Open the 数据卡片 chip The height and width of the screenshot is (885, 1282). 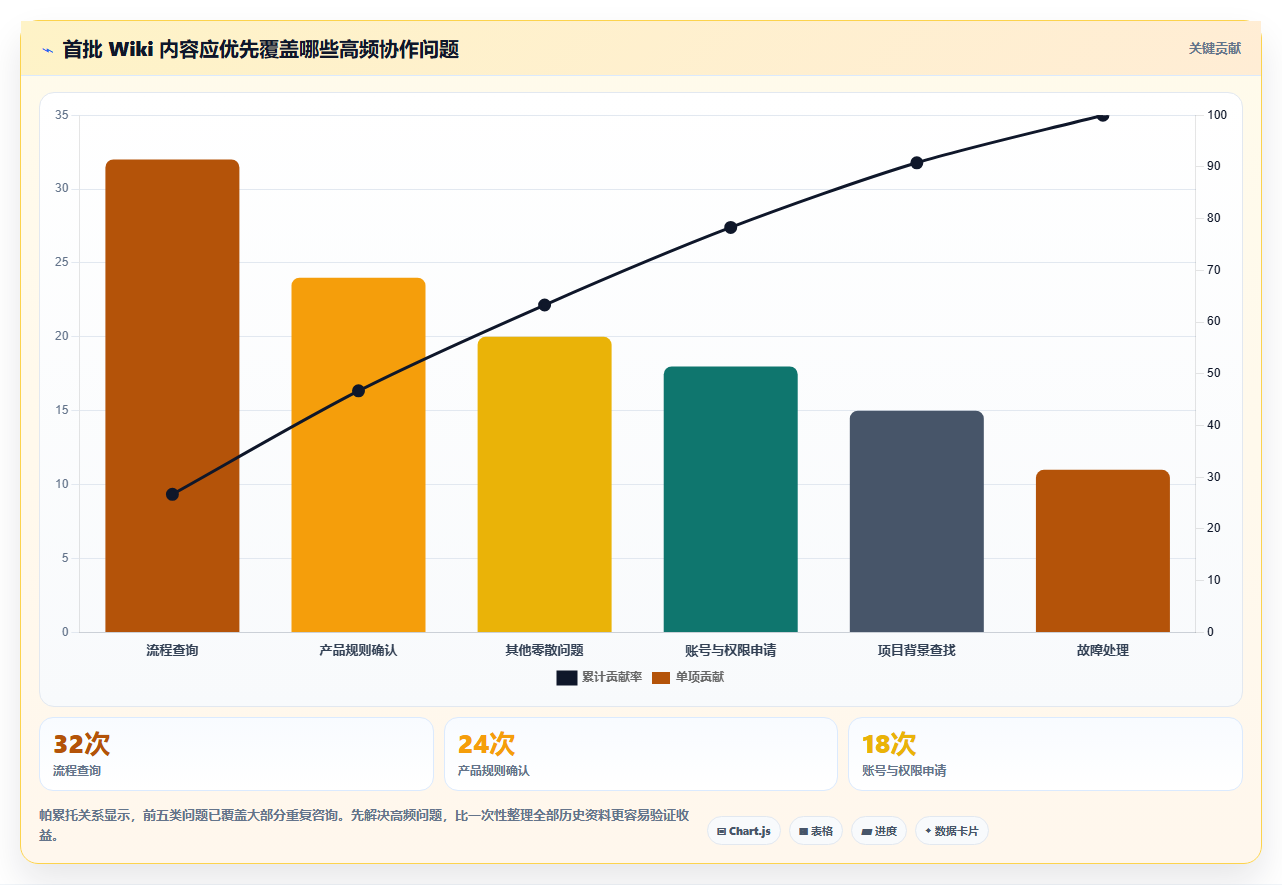(x=952, y=831)
